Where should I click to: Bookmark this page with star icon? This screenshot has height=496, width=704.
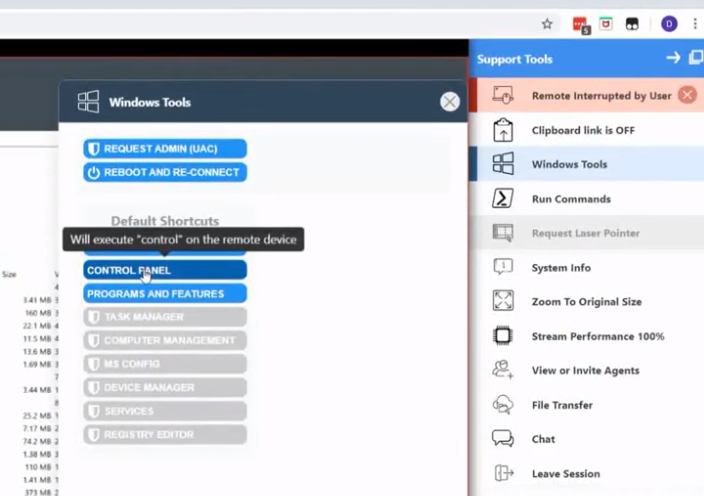(x=547, y=24)
